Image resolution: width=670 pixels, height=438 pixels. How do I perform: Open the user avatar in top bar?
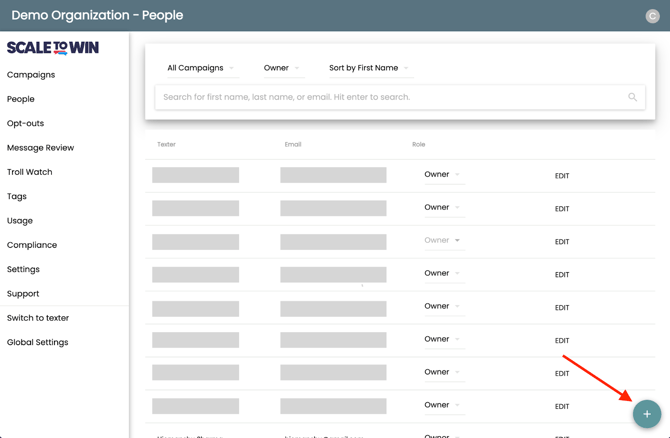tap(652, 16)
